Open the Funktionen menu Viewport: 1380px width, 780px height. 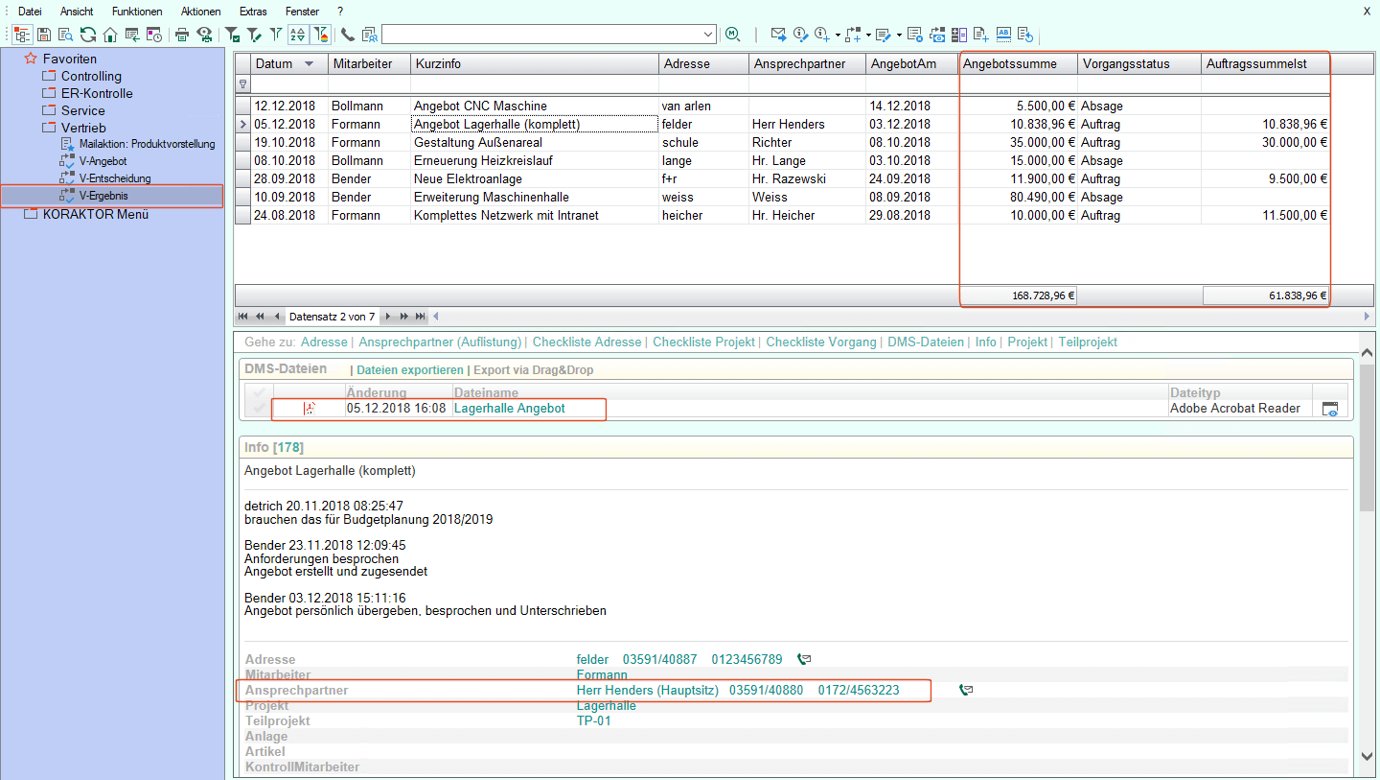(137, 11)
